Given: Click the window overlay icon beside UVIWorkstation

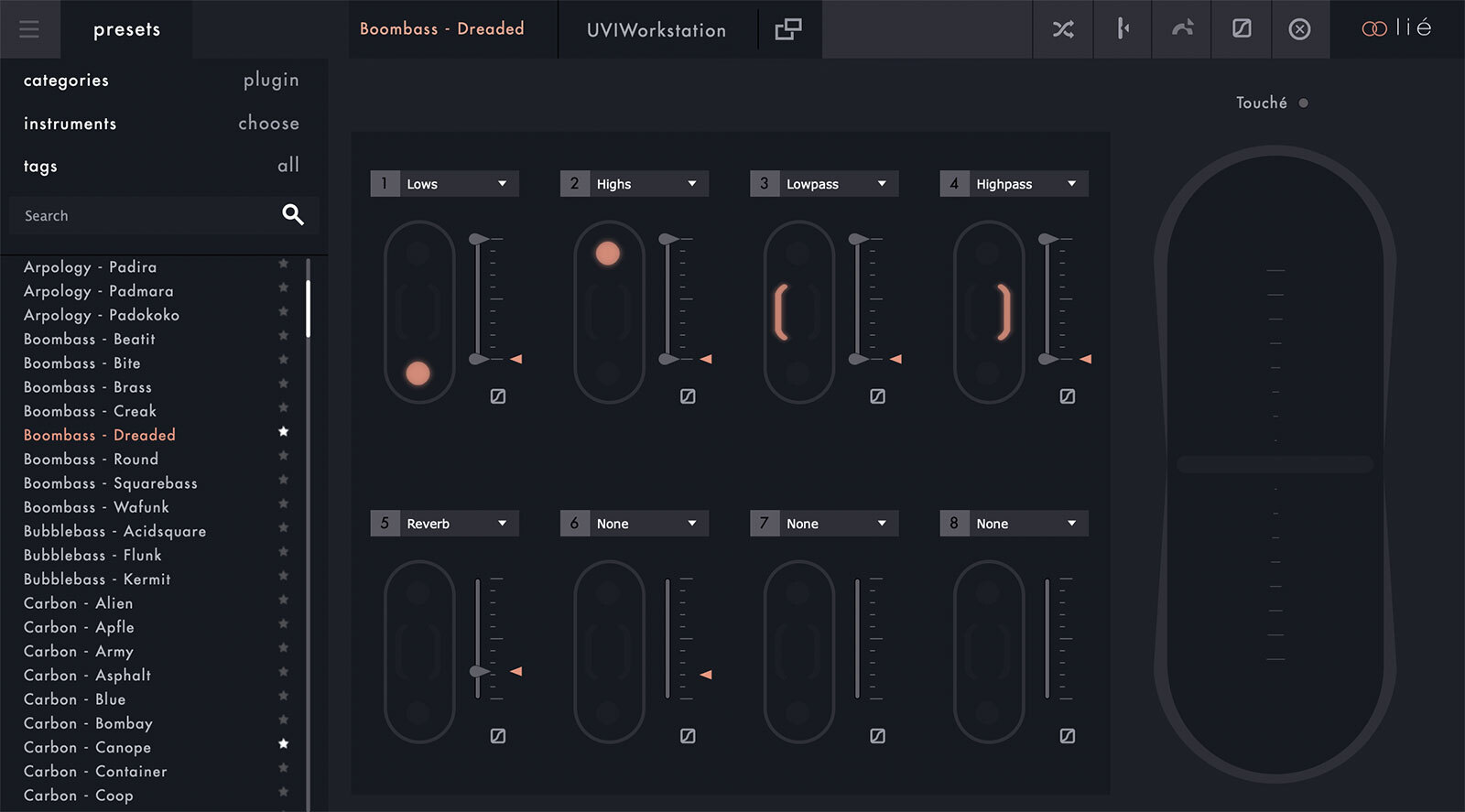Looking at the screenshot, I should coord(787,29).
